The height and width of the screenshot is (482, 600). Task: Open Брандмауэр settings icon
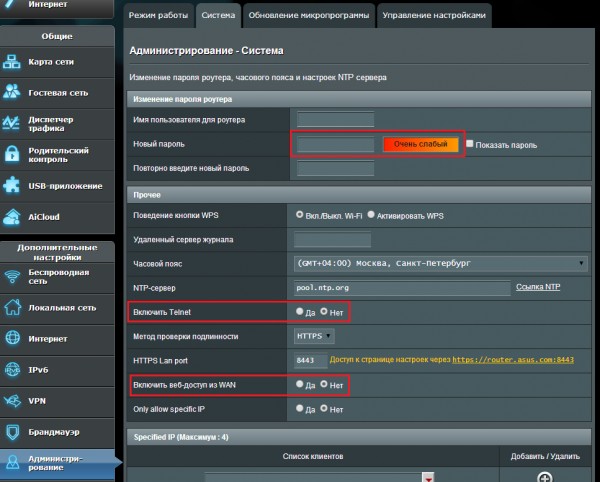[12, 432]
